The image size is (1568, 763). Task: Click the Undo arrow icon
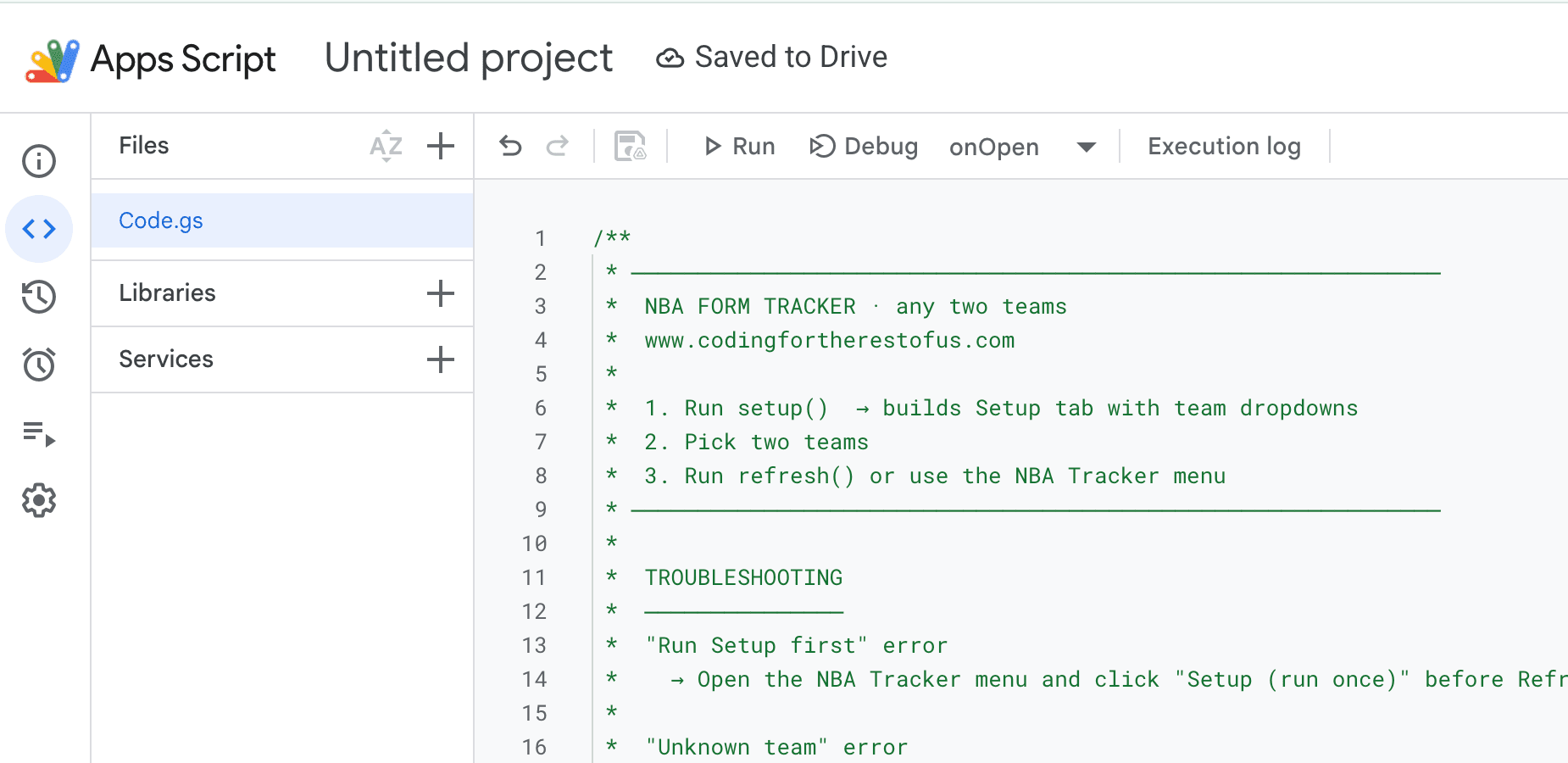510,146
